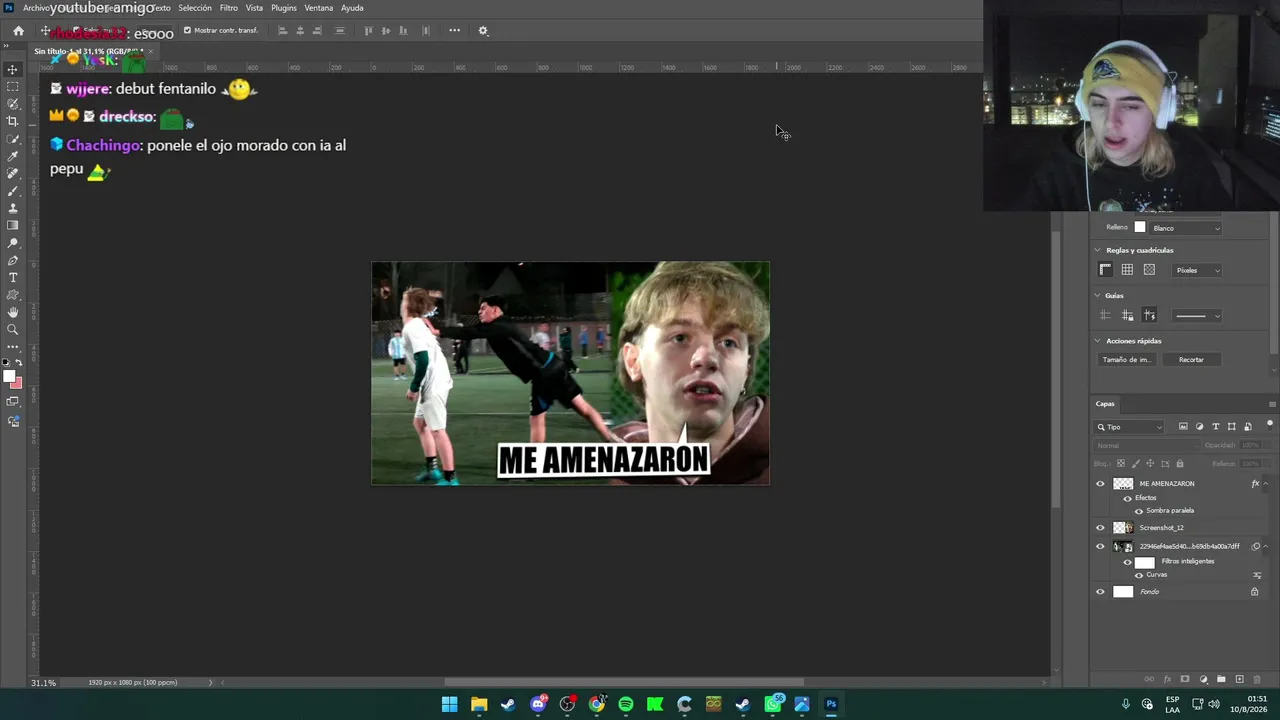Select the Clone Stamp tool
1280x720 pixels.
coord(13,208)
